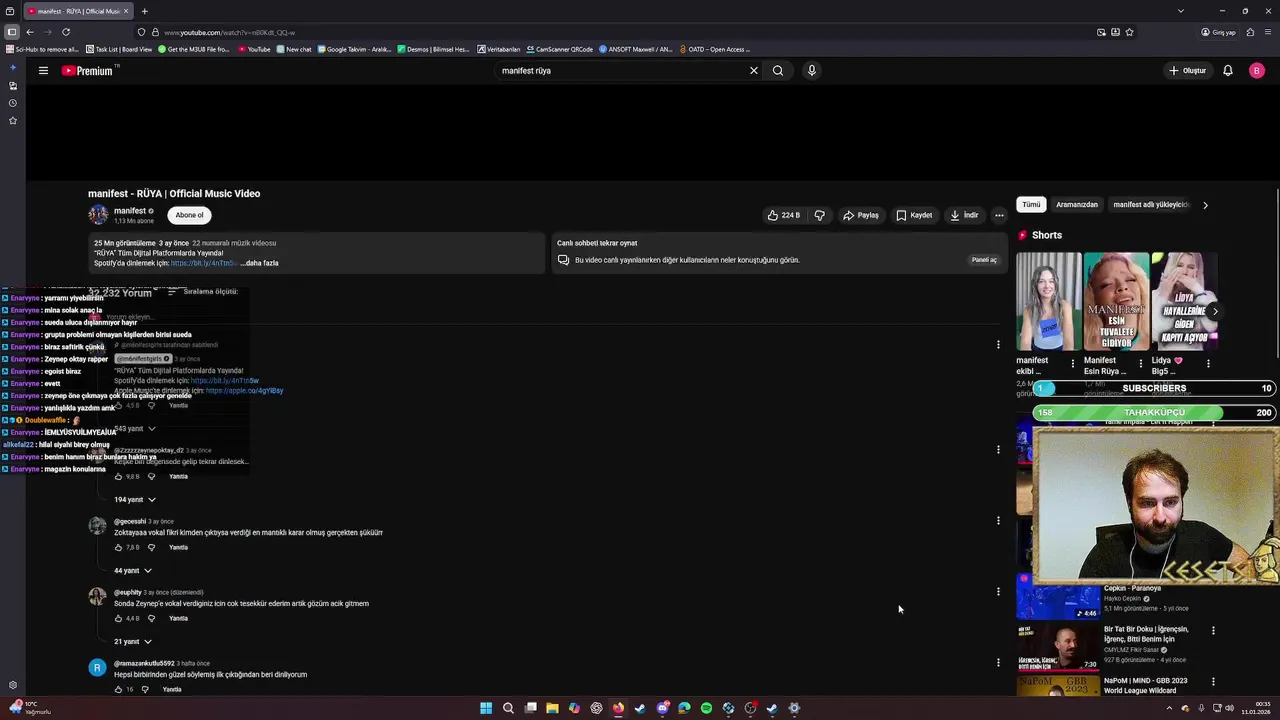This screenshot has width=1280, height=720.
Task: Open browser sidebar history icon
Action: click(x=13, y=103)
